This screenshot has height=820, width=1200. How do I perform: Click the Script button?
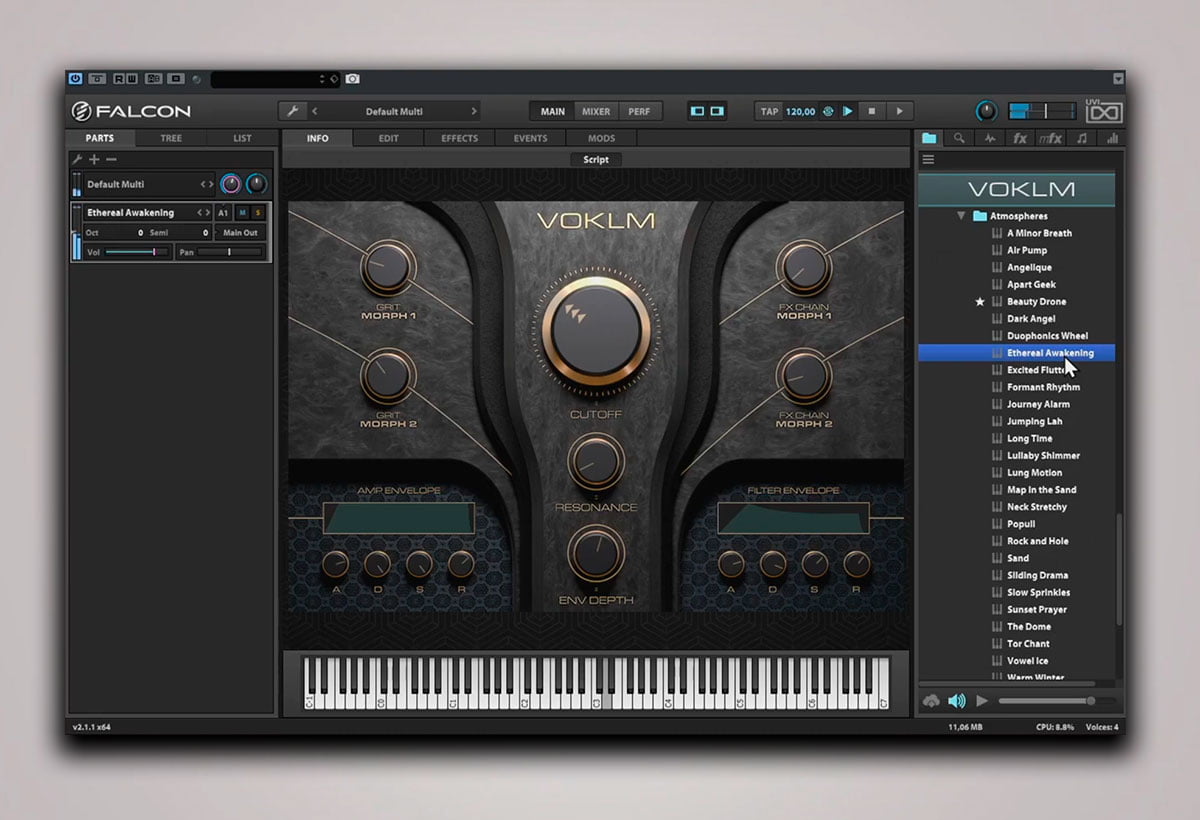pos(596,159)
